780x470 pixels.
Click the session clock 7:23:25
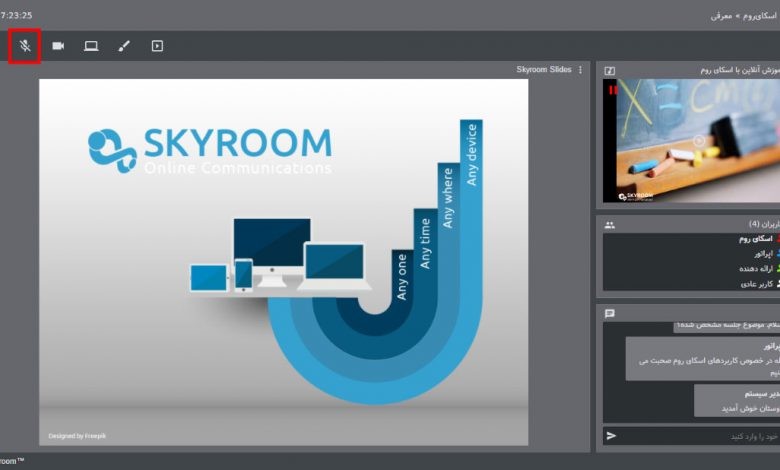pos(16,15)
